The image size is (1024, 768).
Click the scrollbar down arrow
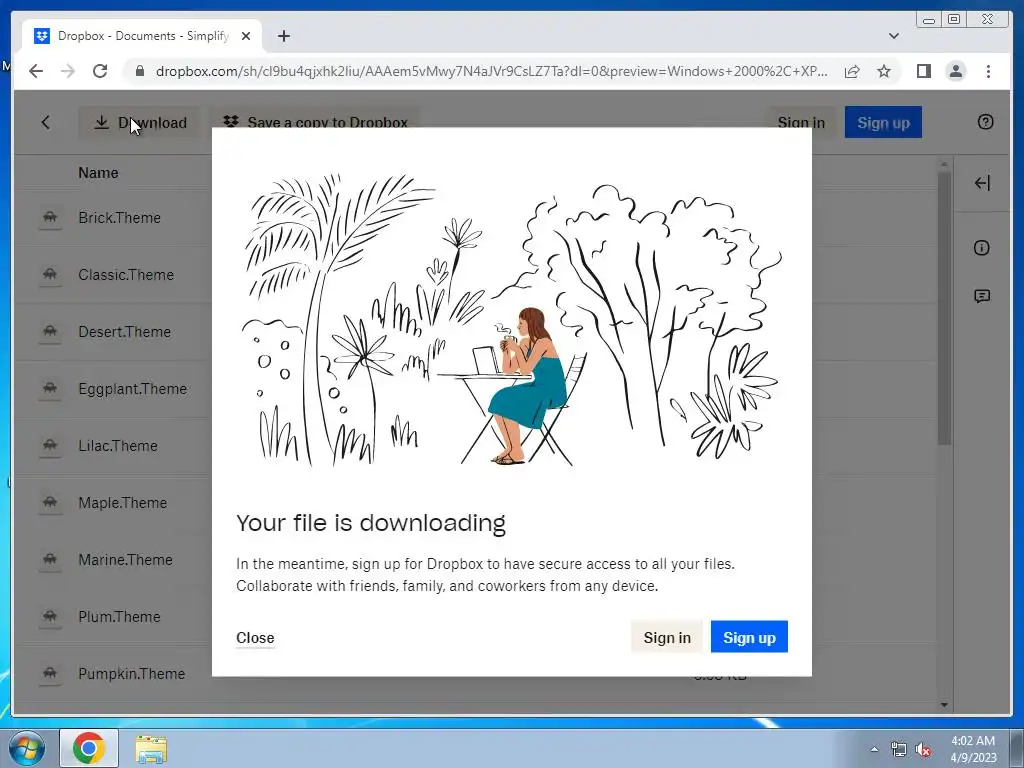(944, 705)
